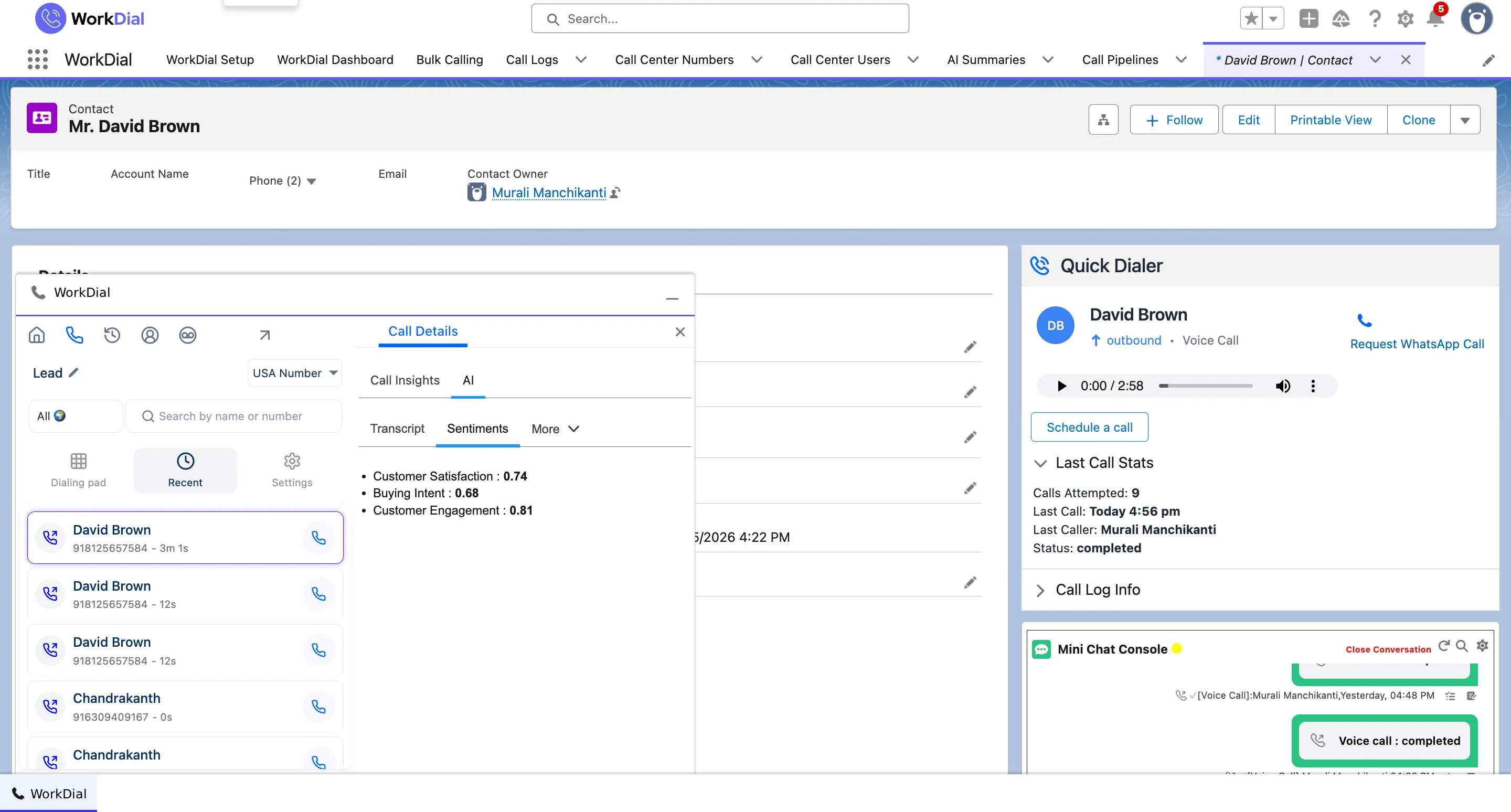Open Call Center Numbers dropdown arrow
The height and width of the screenshot is (812, 1511).
point(757,60)
